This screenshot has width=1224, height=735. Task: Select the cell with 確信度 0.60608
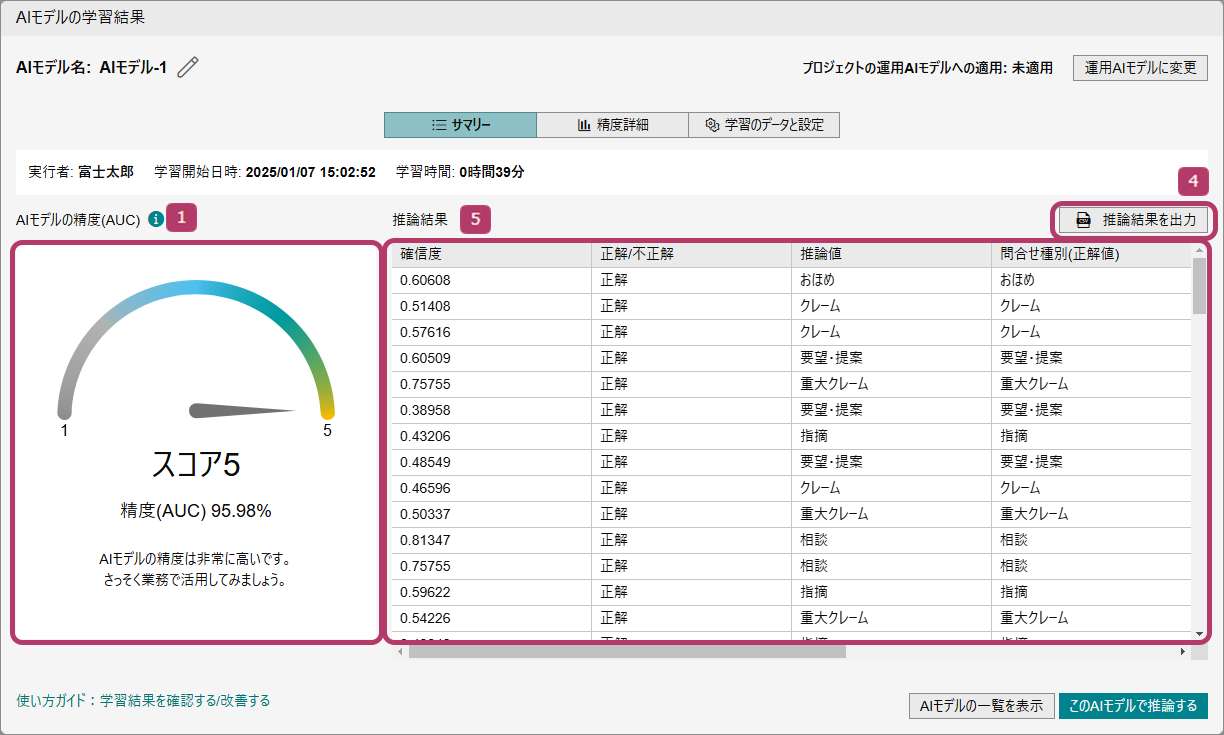pyautogui.click(x=491, y=280)
